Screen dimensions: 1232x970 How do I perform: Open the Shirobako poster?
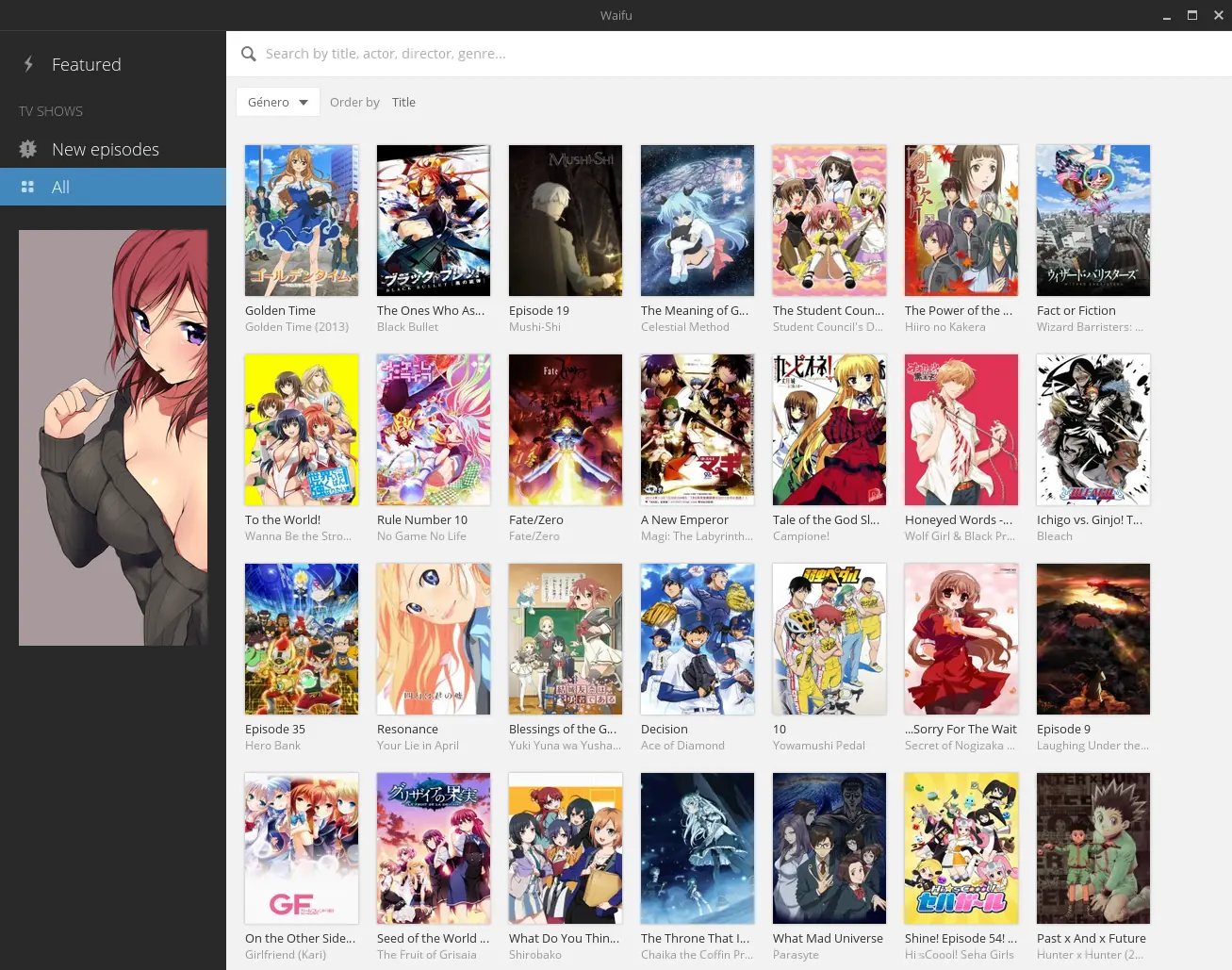(566, 848)
